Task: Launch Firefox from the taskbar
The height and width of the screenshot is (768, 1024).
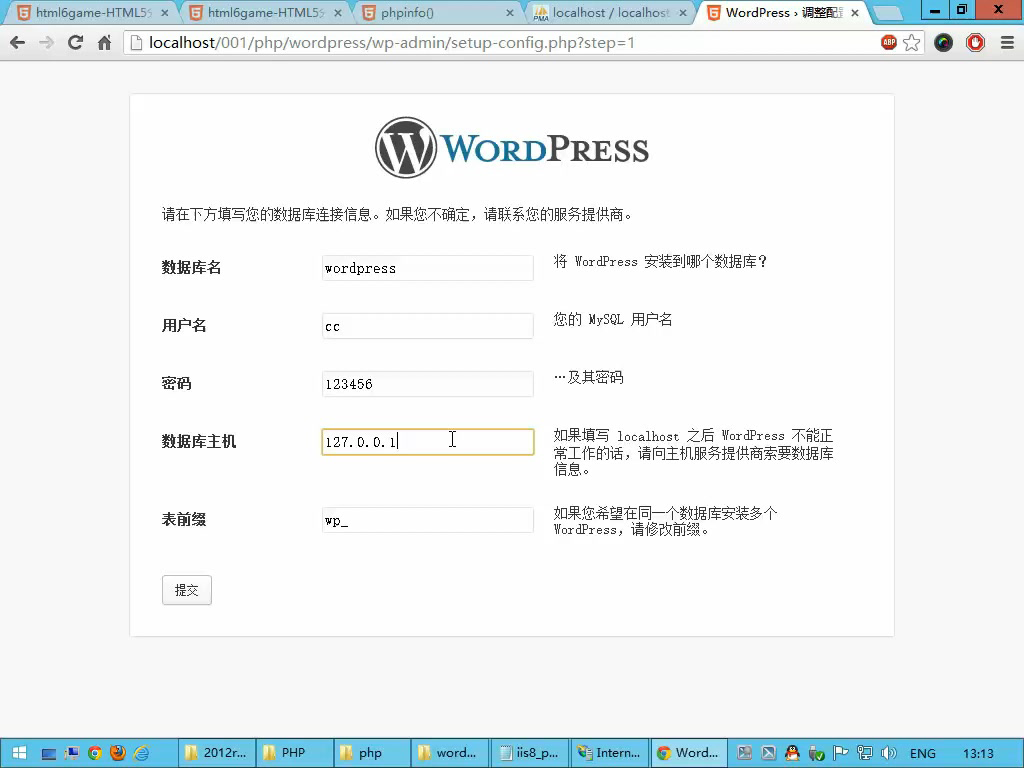Action: (x=118, y=753)
